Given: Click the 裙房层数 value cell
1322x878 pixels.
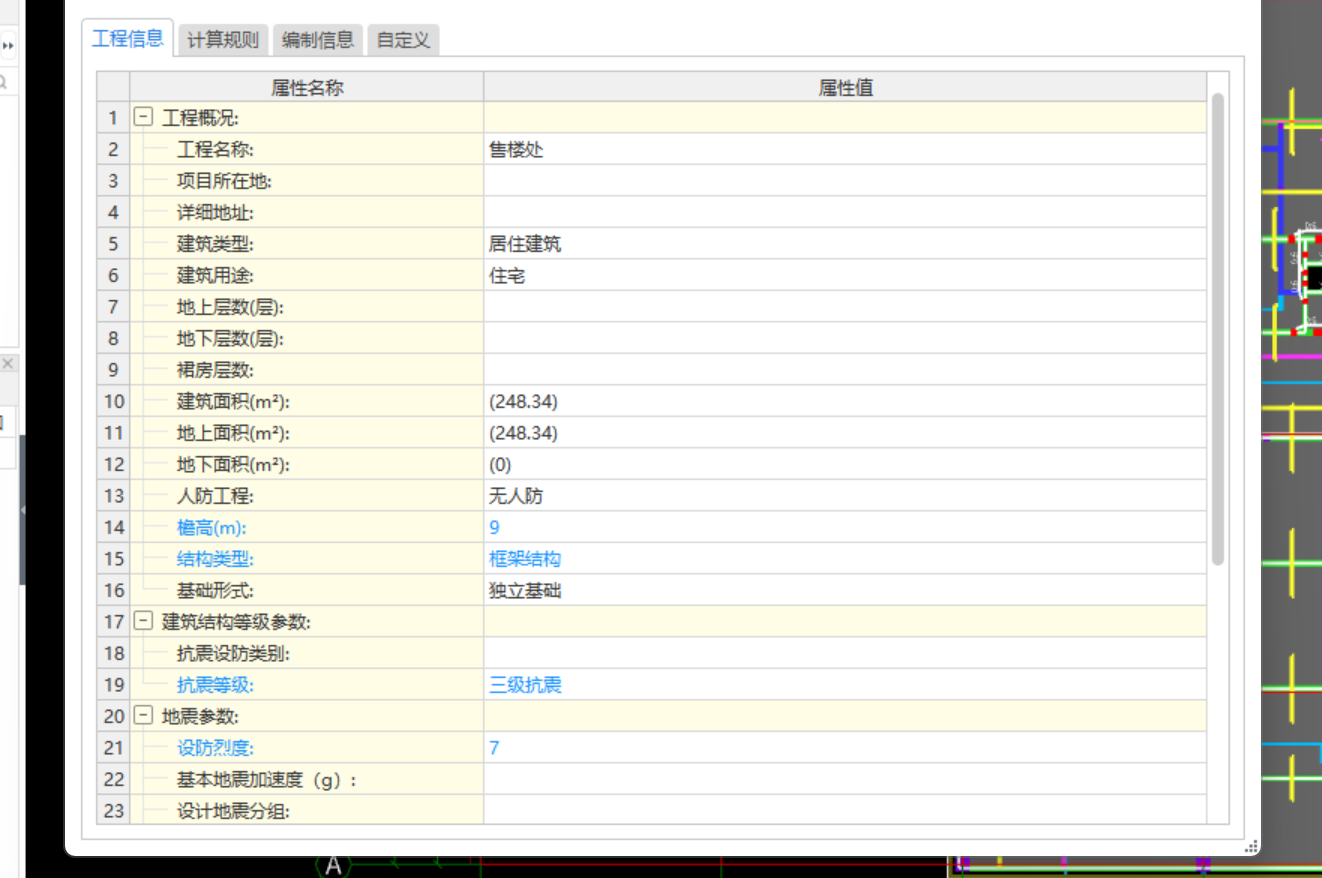Looking at the screenshot, I should [x=845, y=370].
